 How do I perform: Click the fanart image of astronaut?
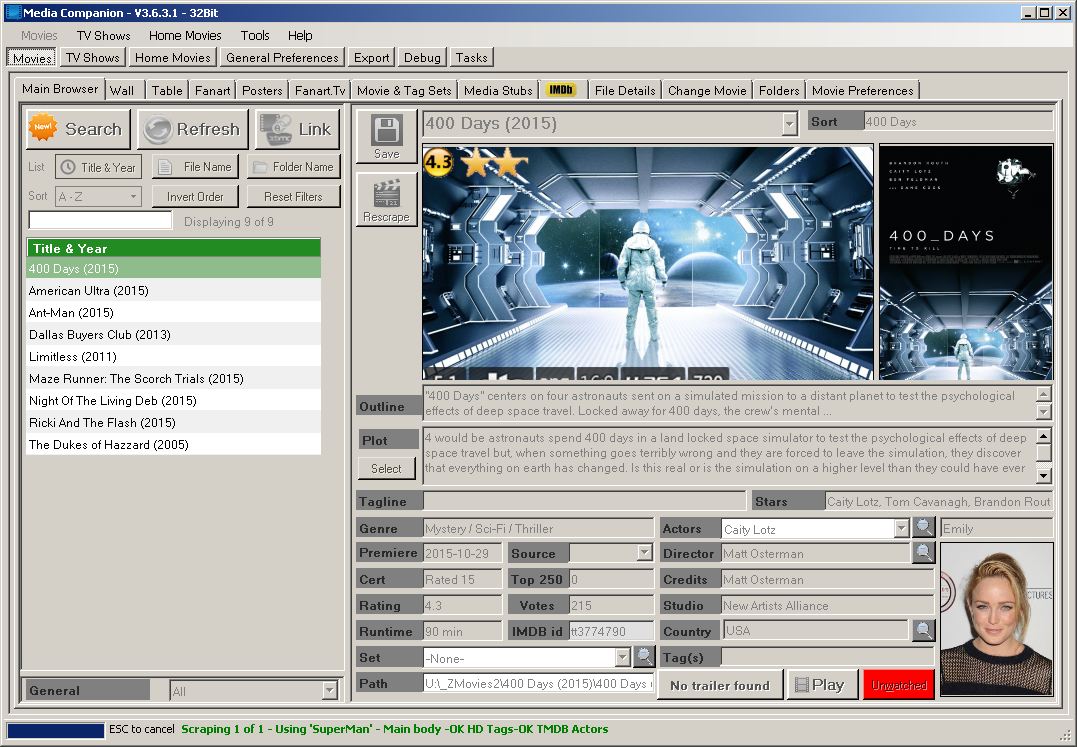click(x=648, y=262)
